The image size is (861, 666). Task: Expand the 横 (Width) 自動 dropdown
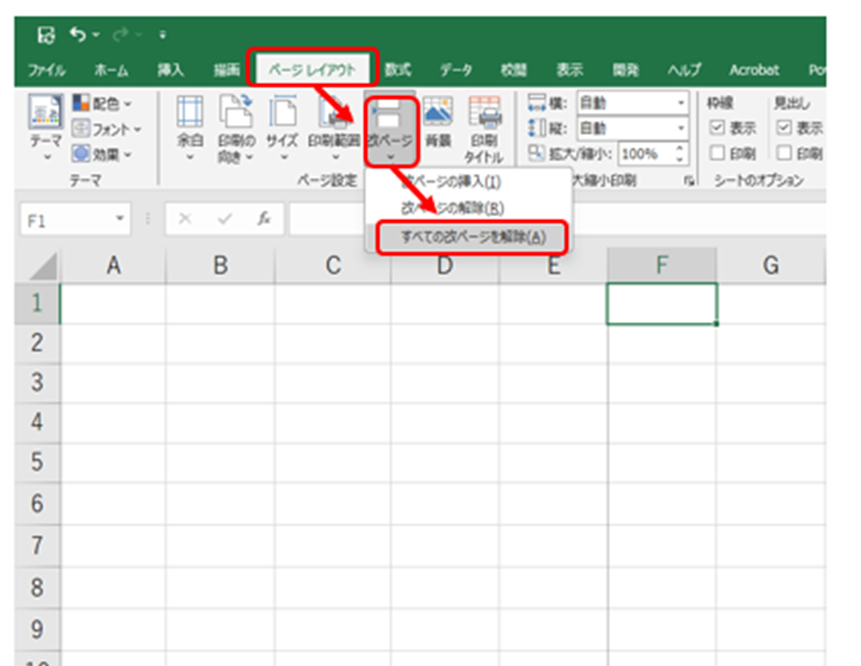(x=681, y=103)
